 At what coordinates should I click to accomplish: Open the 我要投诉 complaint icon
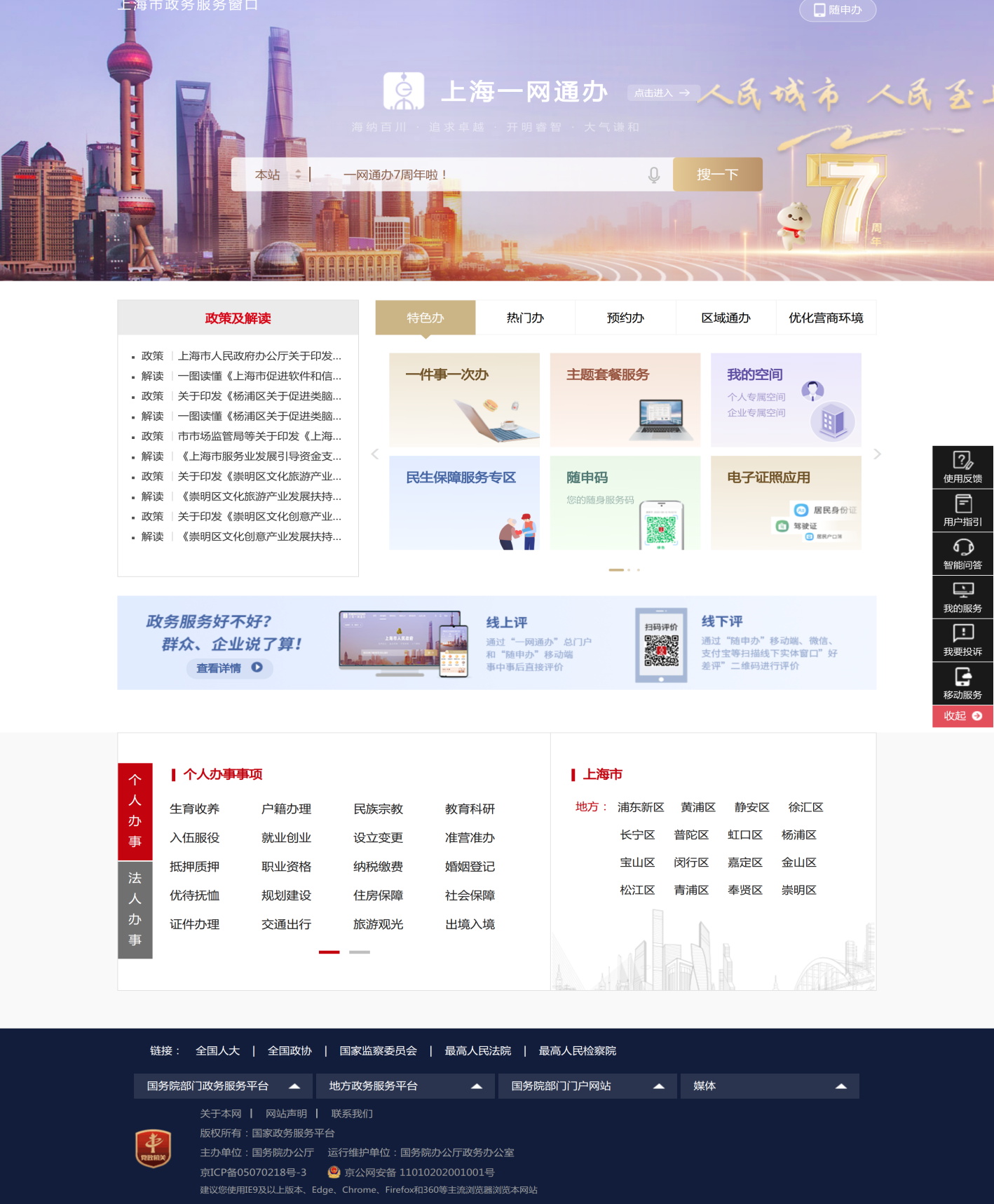point(962,641)
